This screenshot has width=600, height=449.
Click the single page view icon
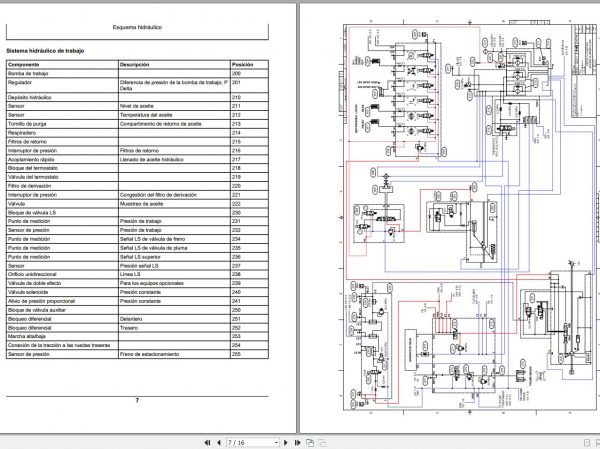tap(587, 443)
